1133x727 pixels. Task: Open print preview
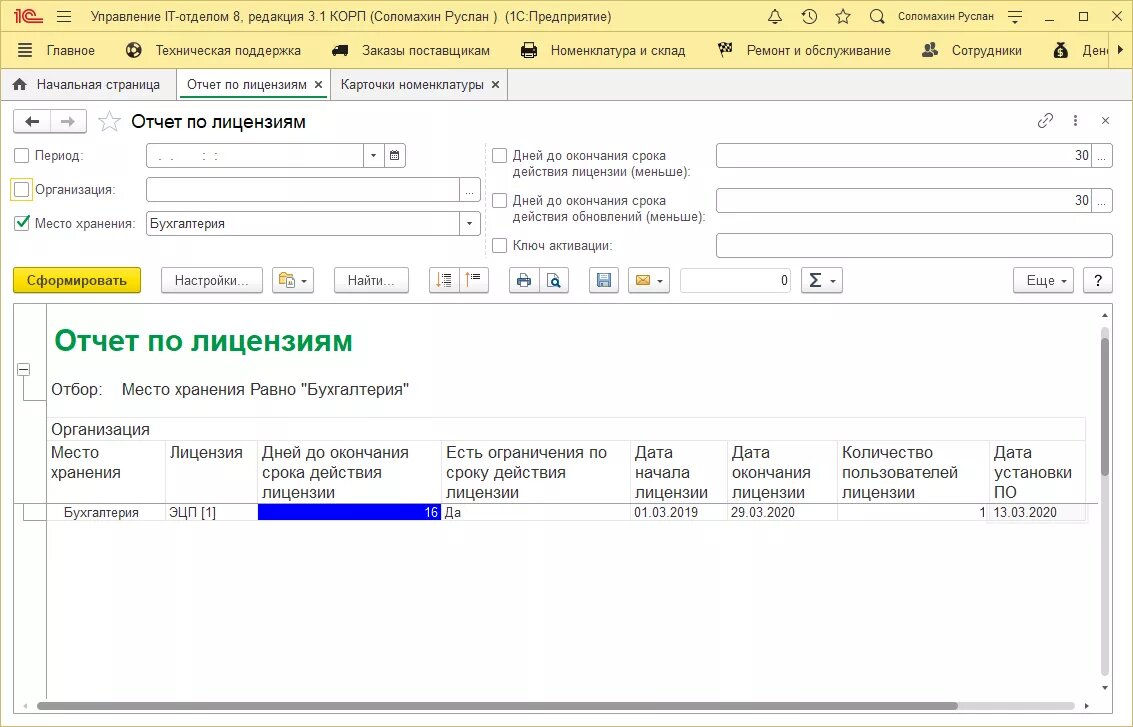pos(554,280)
